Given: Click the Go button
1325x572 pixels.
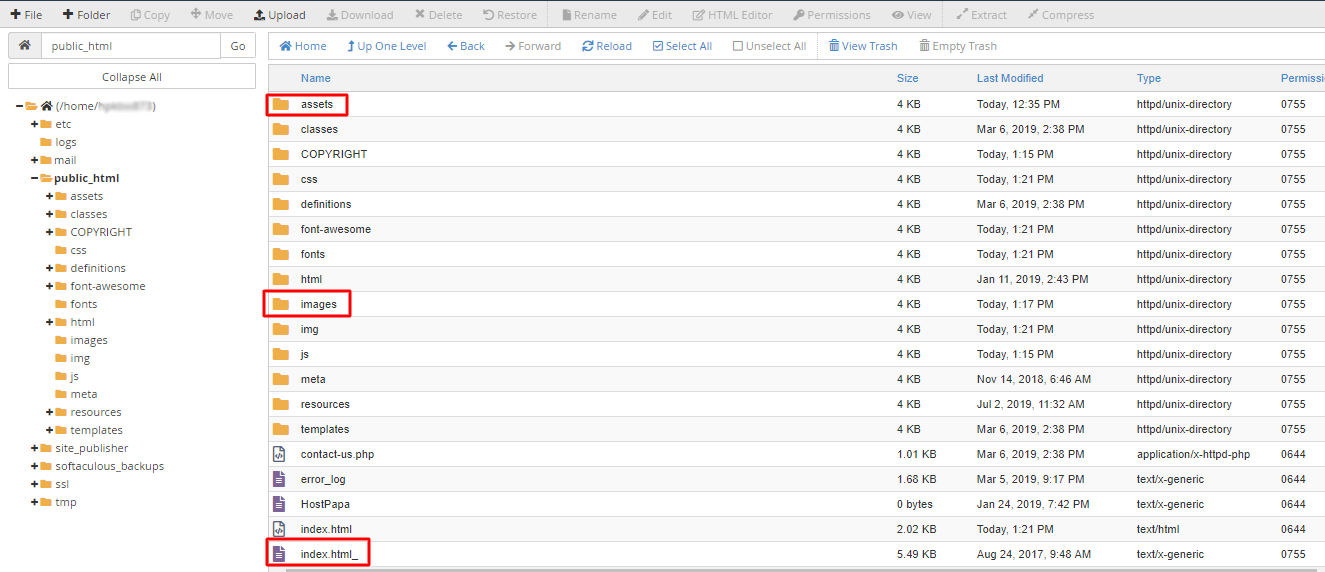Looking at the screenshot, I should 238,46.
